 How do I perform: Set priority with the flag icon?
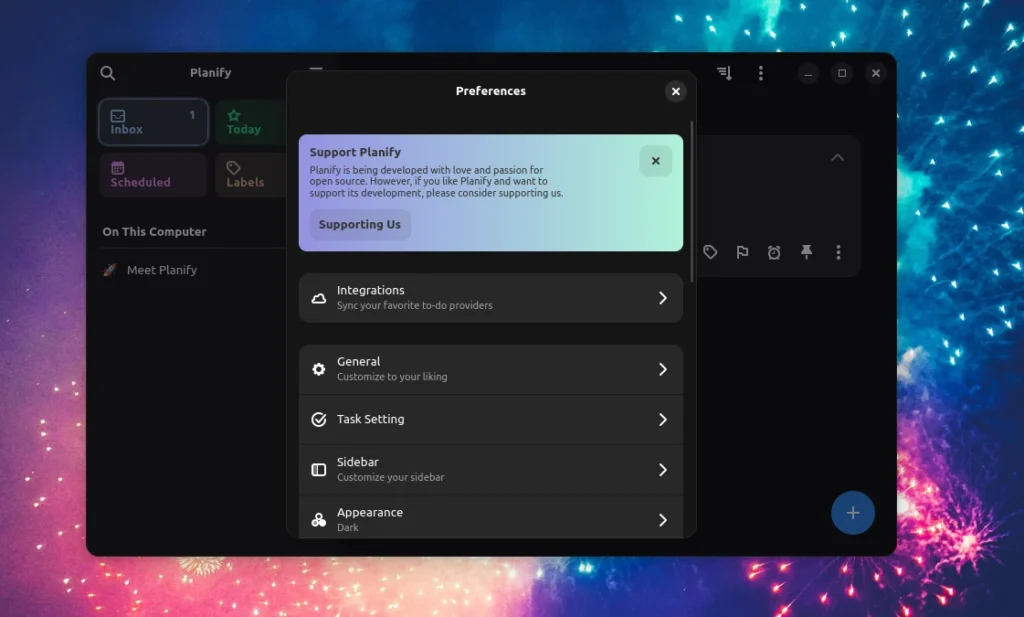742,253
